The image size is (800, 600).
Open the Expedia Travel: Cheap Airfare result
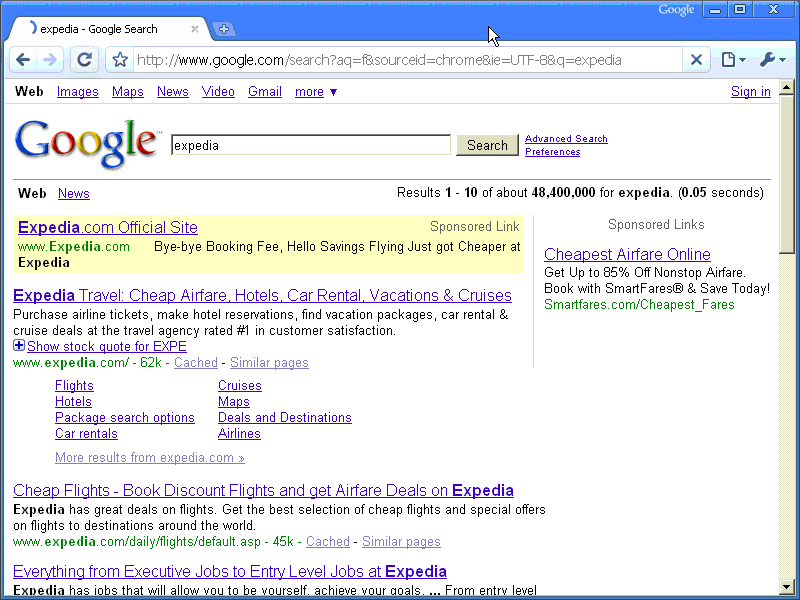262,295
